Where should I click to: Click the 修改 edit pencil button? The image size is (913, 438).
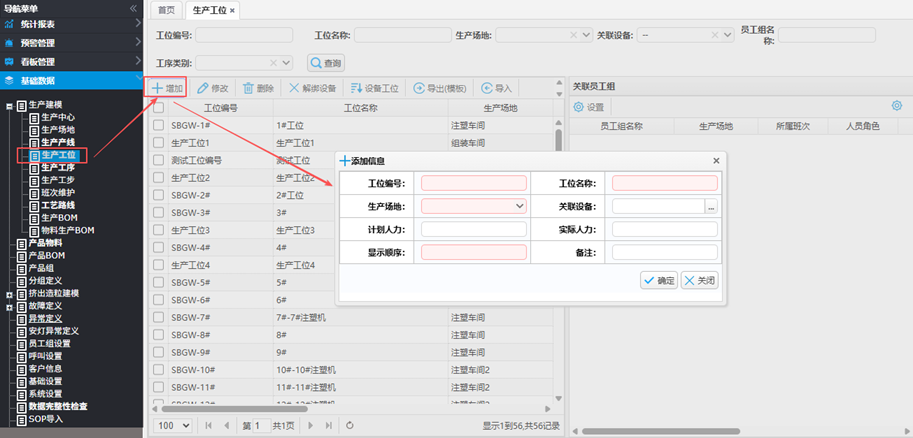point(213,89)
